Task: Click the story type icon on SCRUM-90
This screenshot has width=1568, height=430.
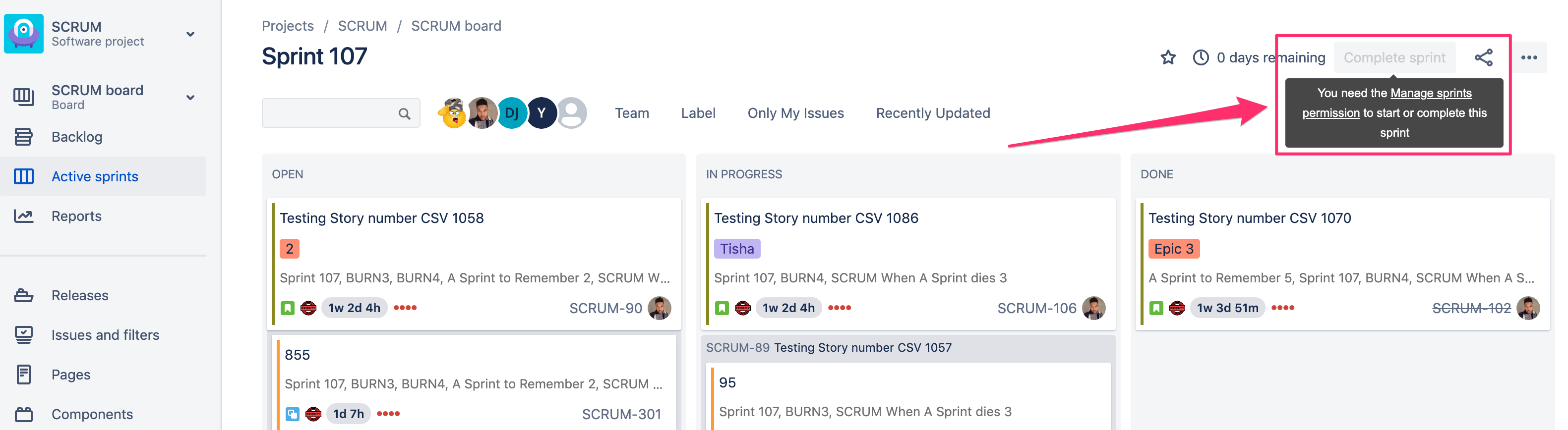Action: click(287, 308)
